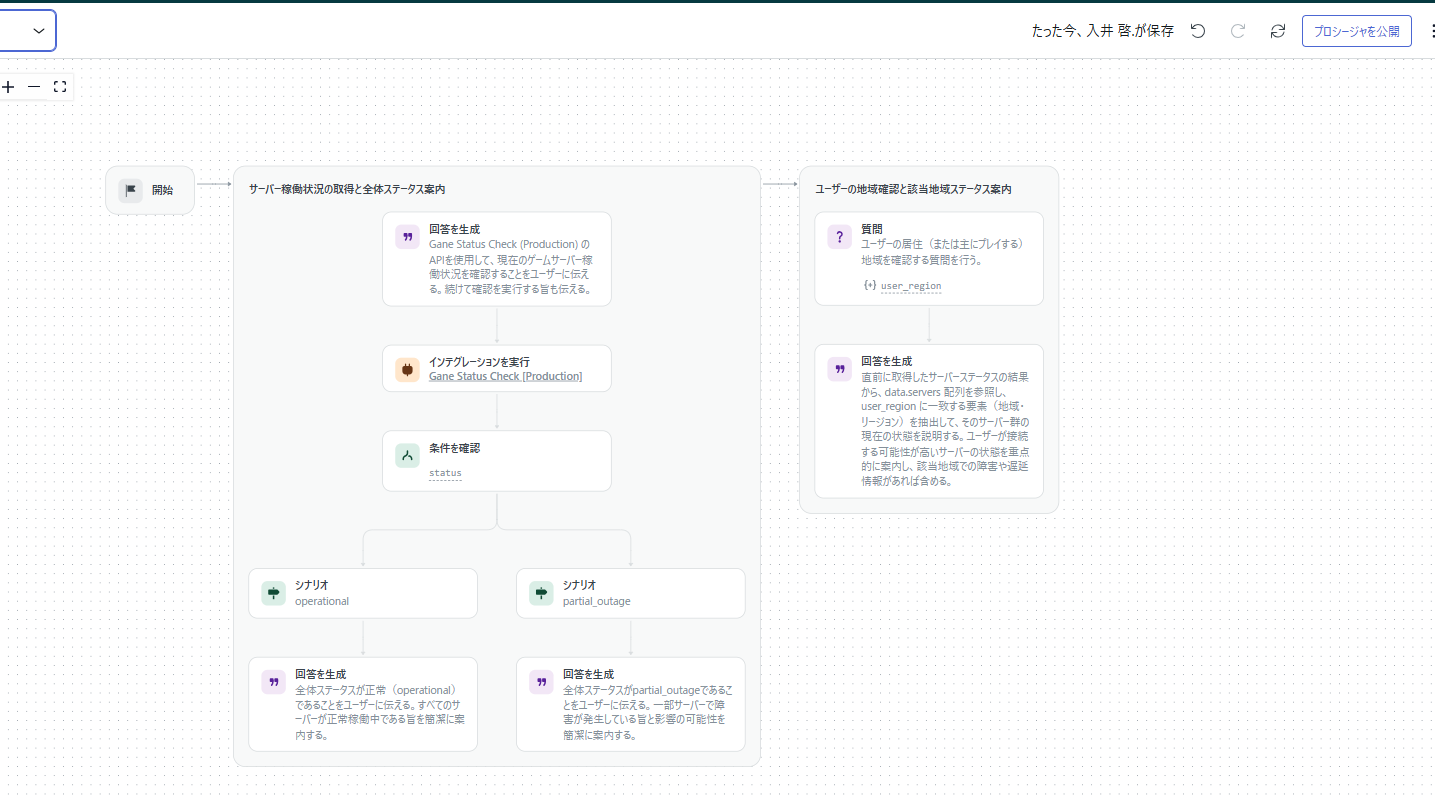Click the integration icon on インテグレーションを実行
Screen dimensions: 1435x796
coord(406,368)
